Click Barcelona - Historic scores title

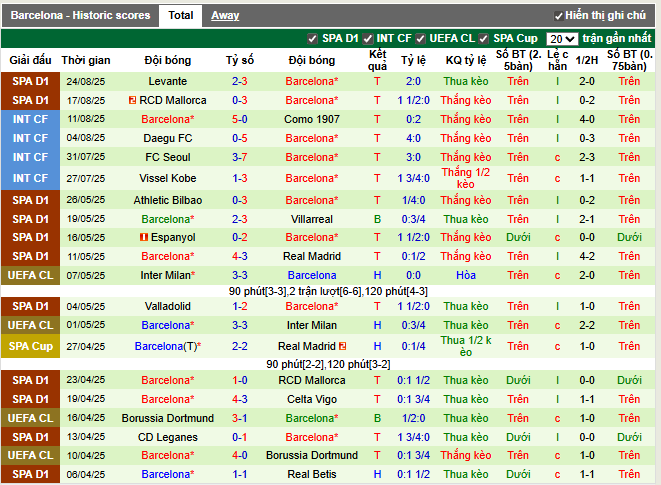click(80, 16)
